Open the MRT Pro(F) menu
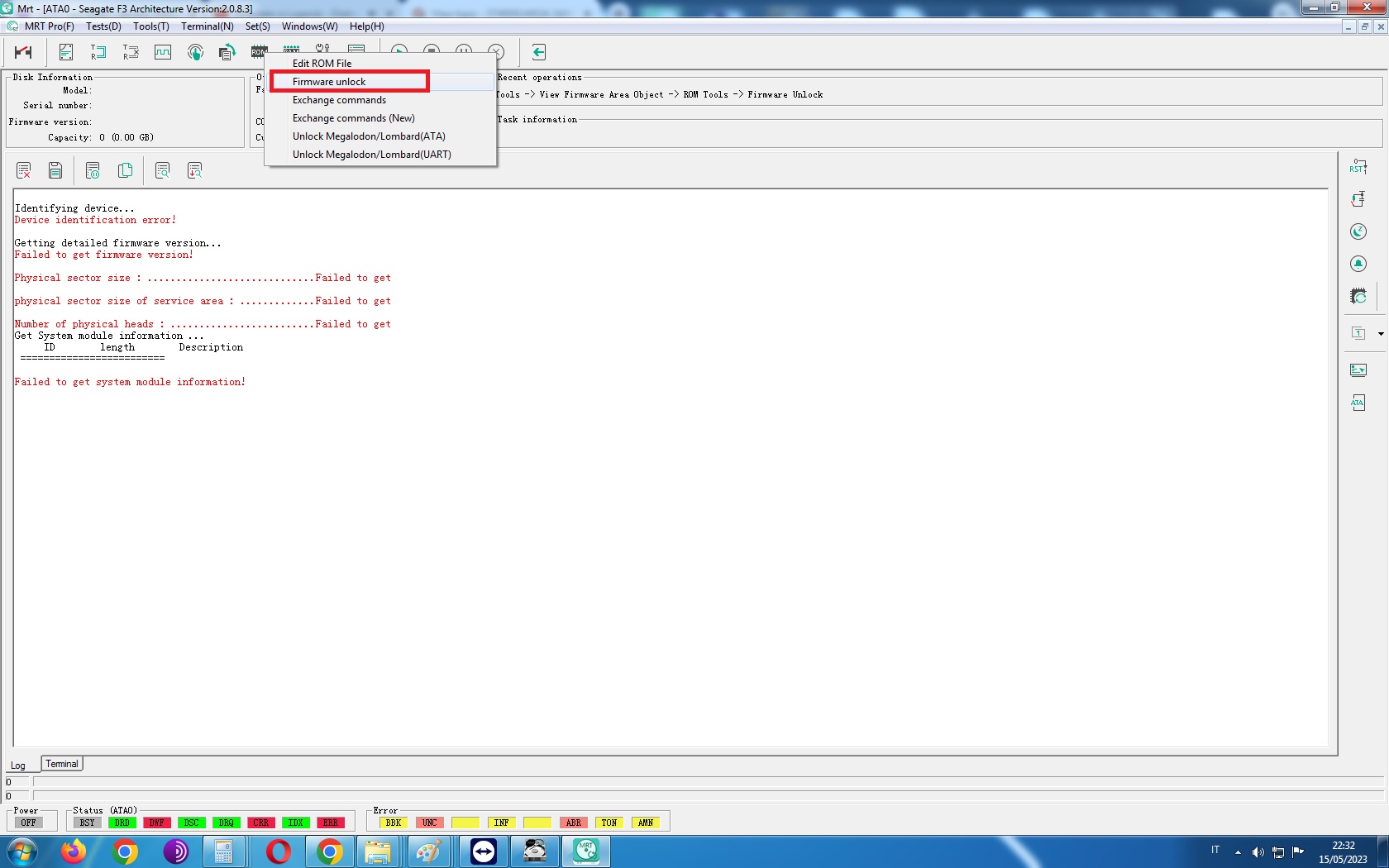The height and width of the screenshot is (868, 1389). pyautogui.click(x=49, y=26)
